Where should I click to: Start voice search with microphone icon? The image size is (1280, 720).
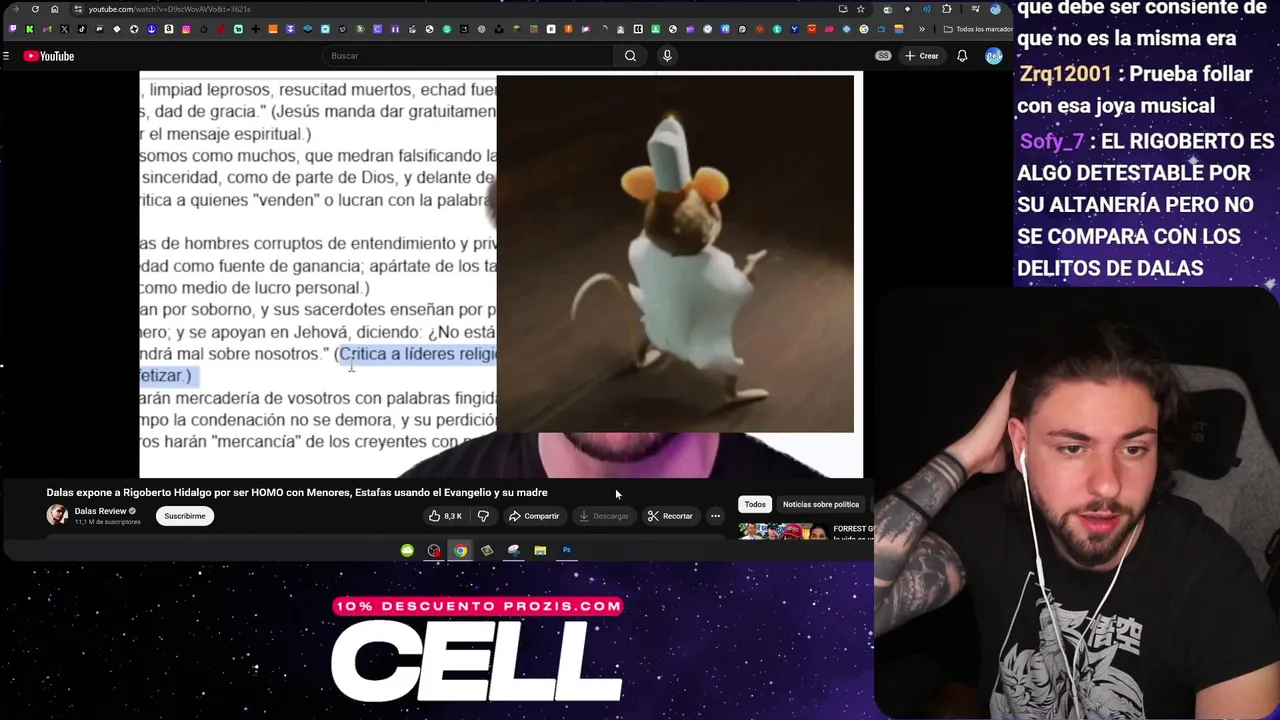click(667, 56)
